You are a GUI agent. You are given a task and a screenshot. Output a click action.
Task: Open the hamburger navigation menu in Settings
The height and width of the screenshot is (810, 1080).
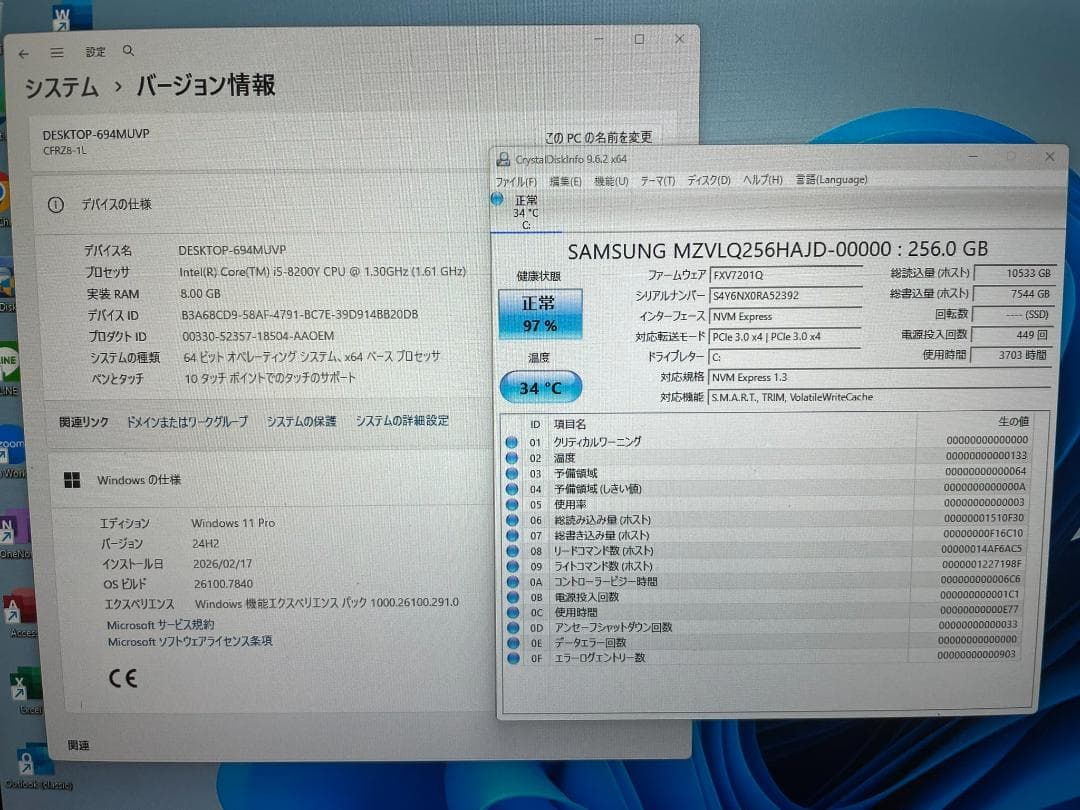tap(57, 52)
